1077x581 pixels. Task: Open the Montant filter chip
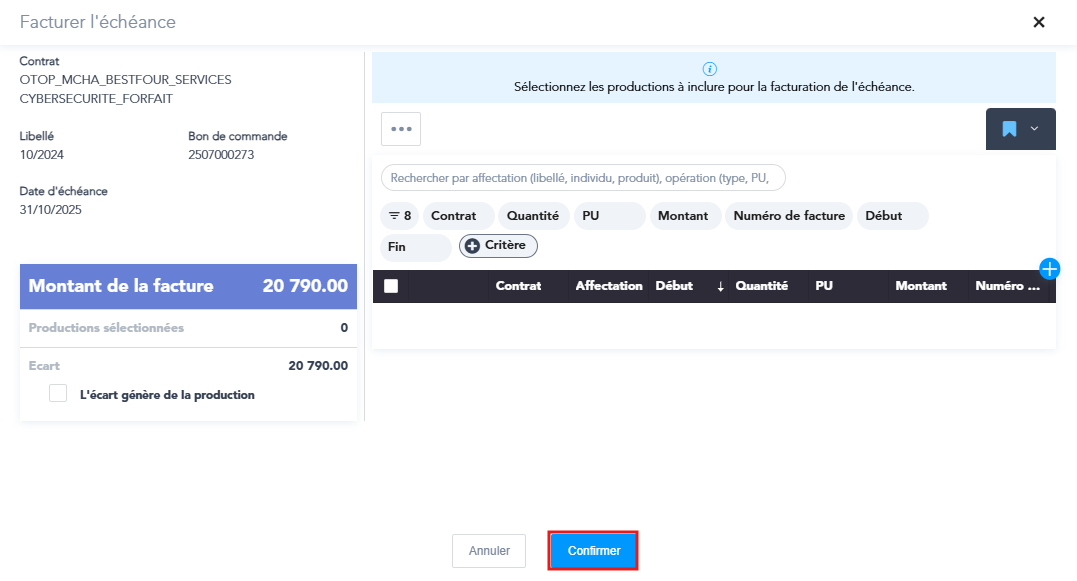click(684, 216)
